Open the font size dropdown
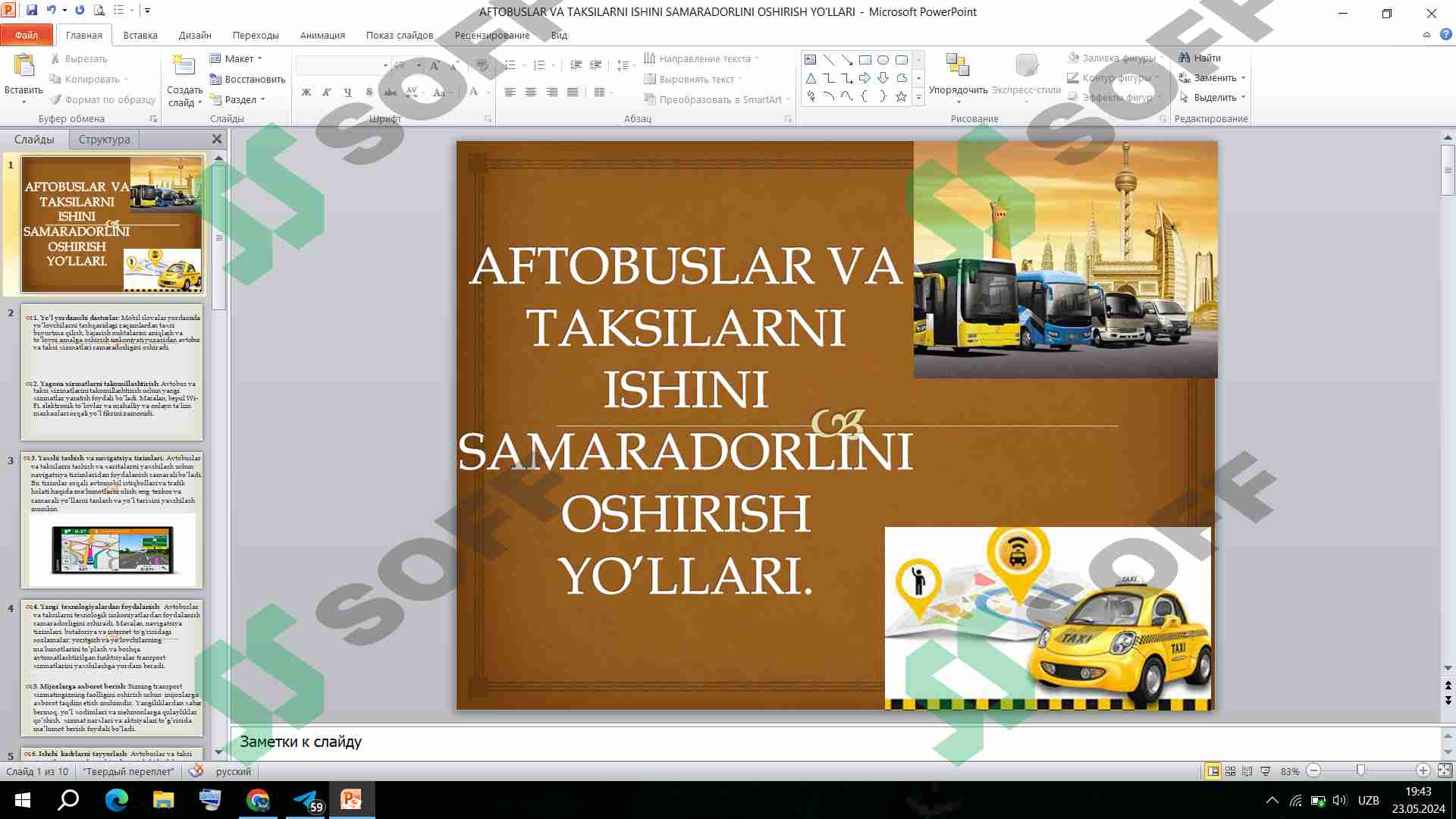The width and height of the screenshot is (1456, 819). click(x=419, y=65)
